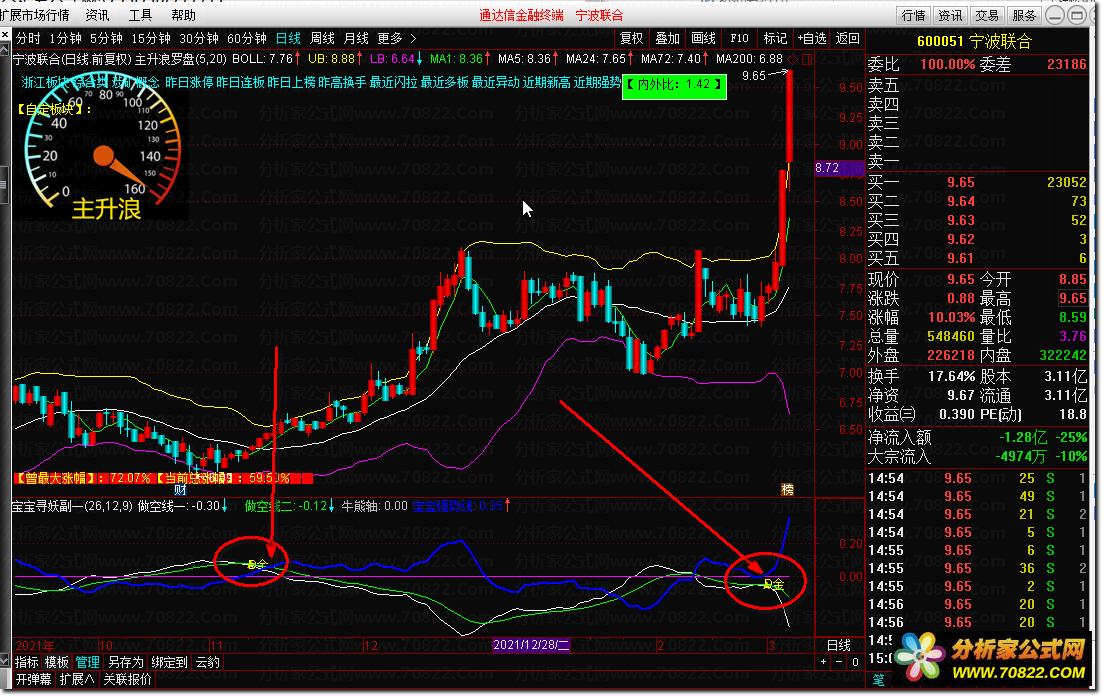The image size is (1104, 697).
Task: Switch to 周线 weekly chart
Action: pos(322,38)
